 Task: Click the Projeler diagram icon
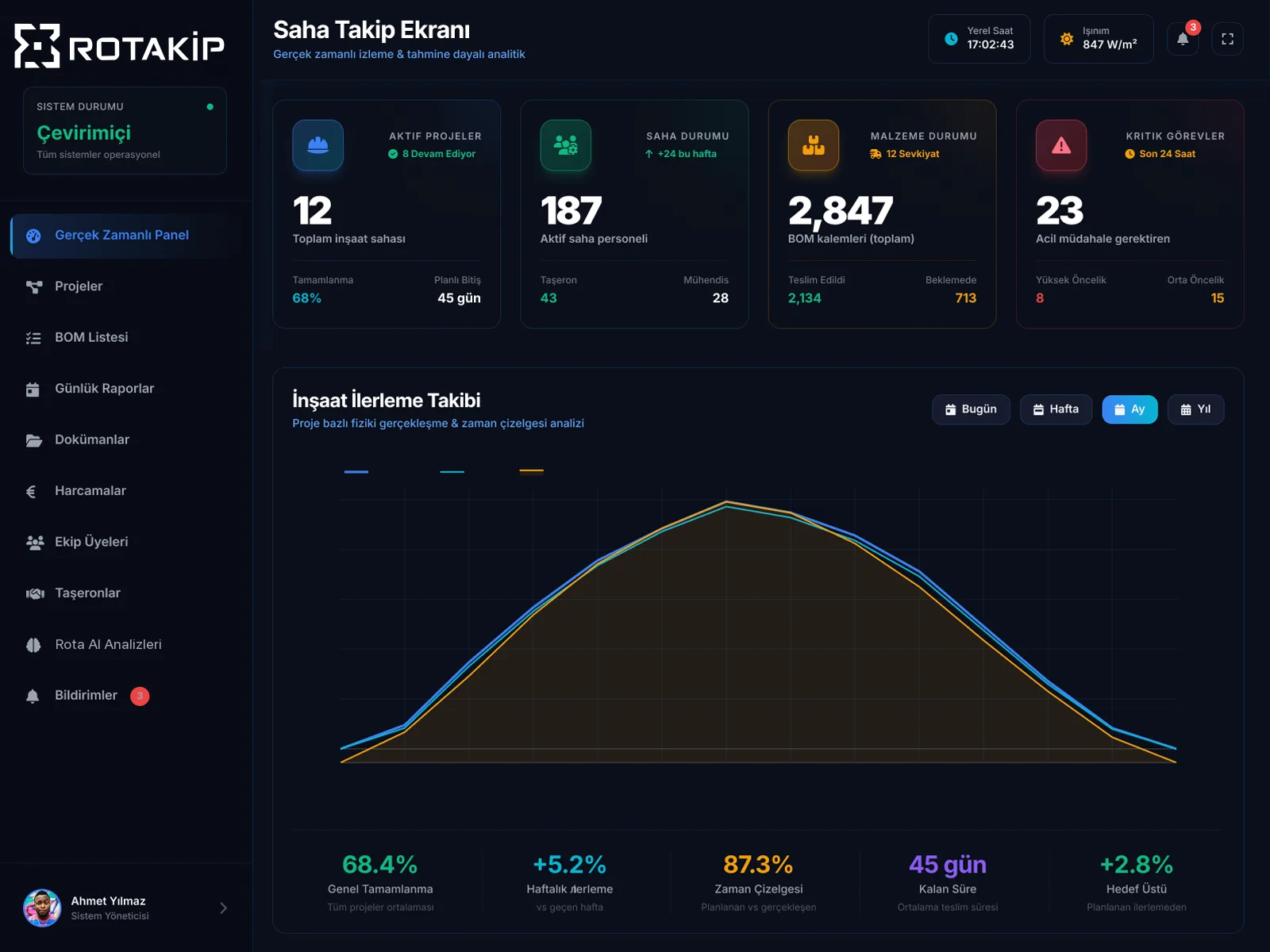click(x=33, y=286)
